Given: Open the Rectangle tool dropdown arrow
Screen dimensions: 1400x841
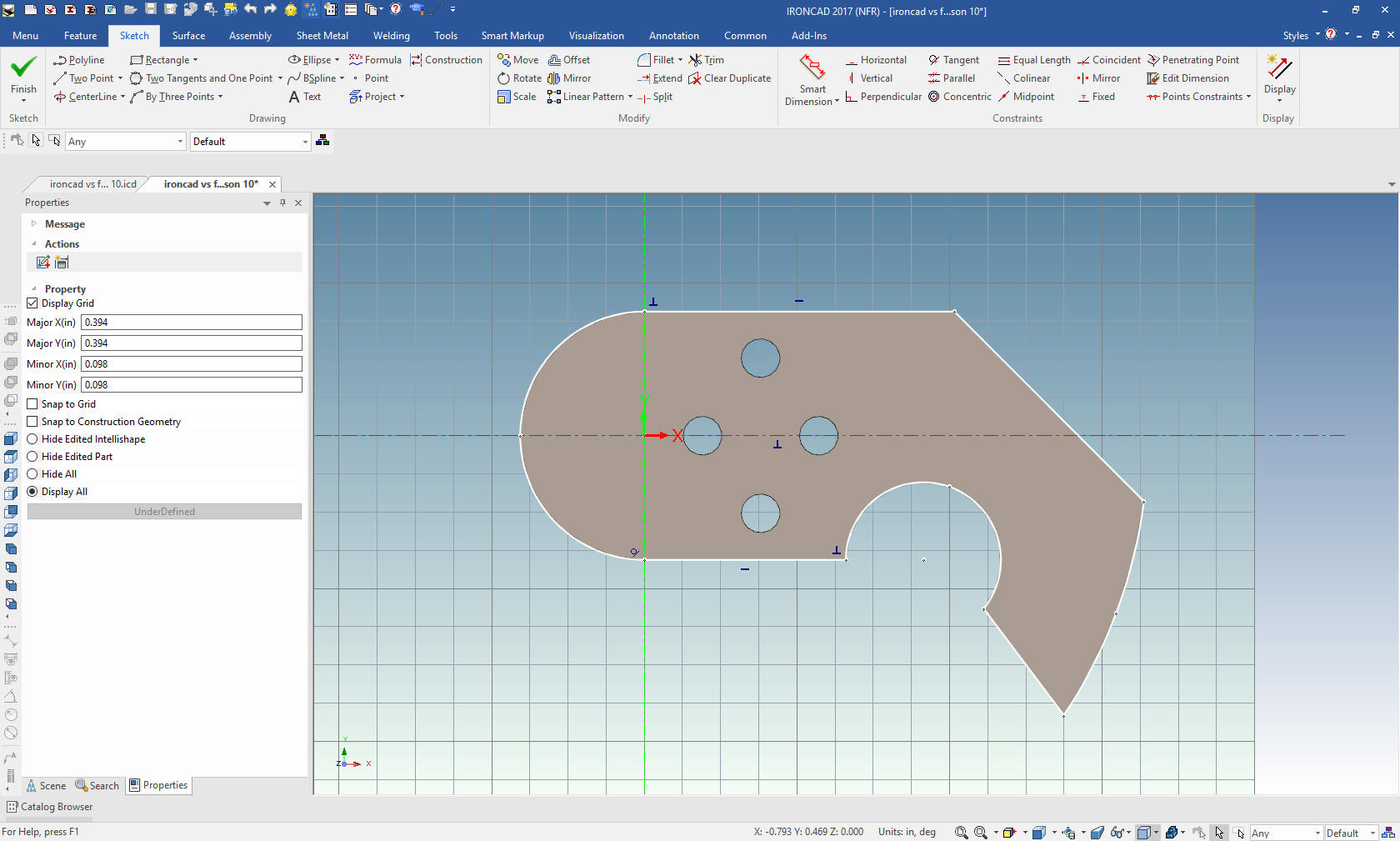Looking at the screenshot, I should click(x=196, y=60).
